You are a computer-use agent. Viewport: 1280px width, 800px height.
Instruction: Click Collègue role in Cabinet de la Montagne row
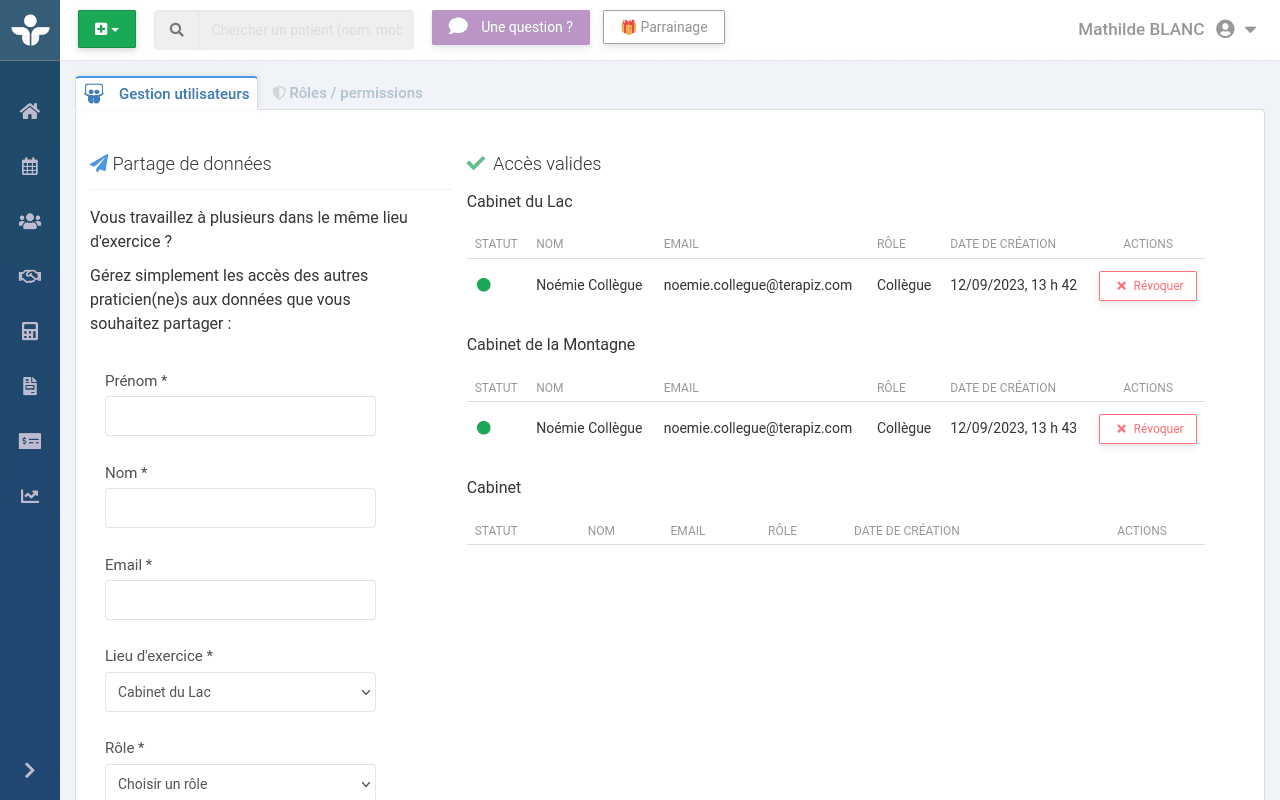coord(904,428)
